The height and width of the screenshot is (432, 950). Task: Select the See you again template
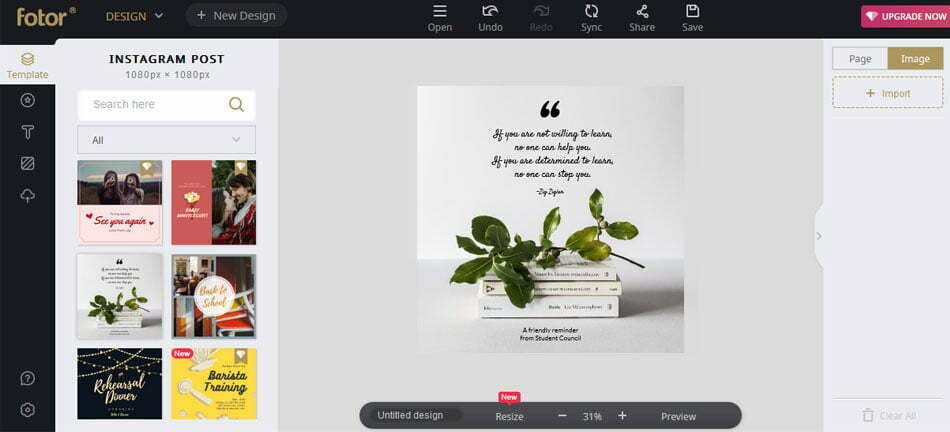(x=120, y=202)
